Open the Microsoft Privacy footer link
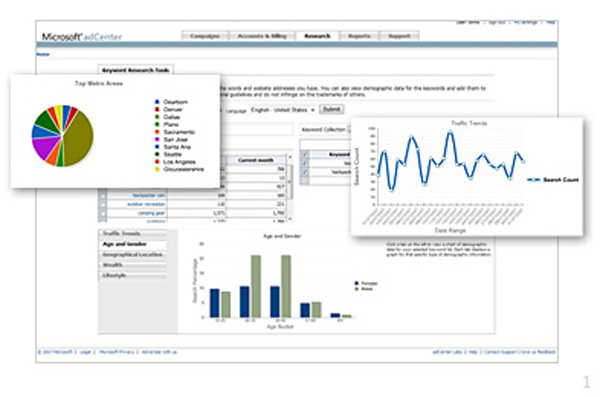 pos(117,352)
